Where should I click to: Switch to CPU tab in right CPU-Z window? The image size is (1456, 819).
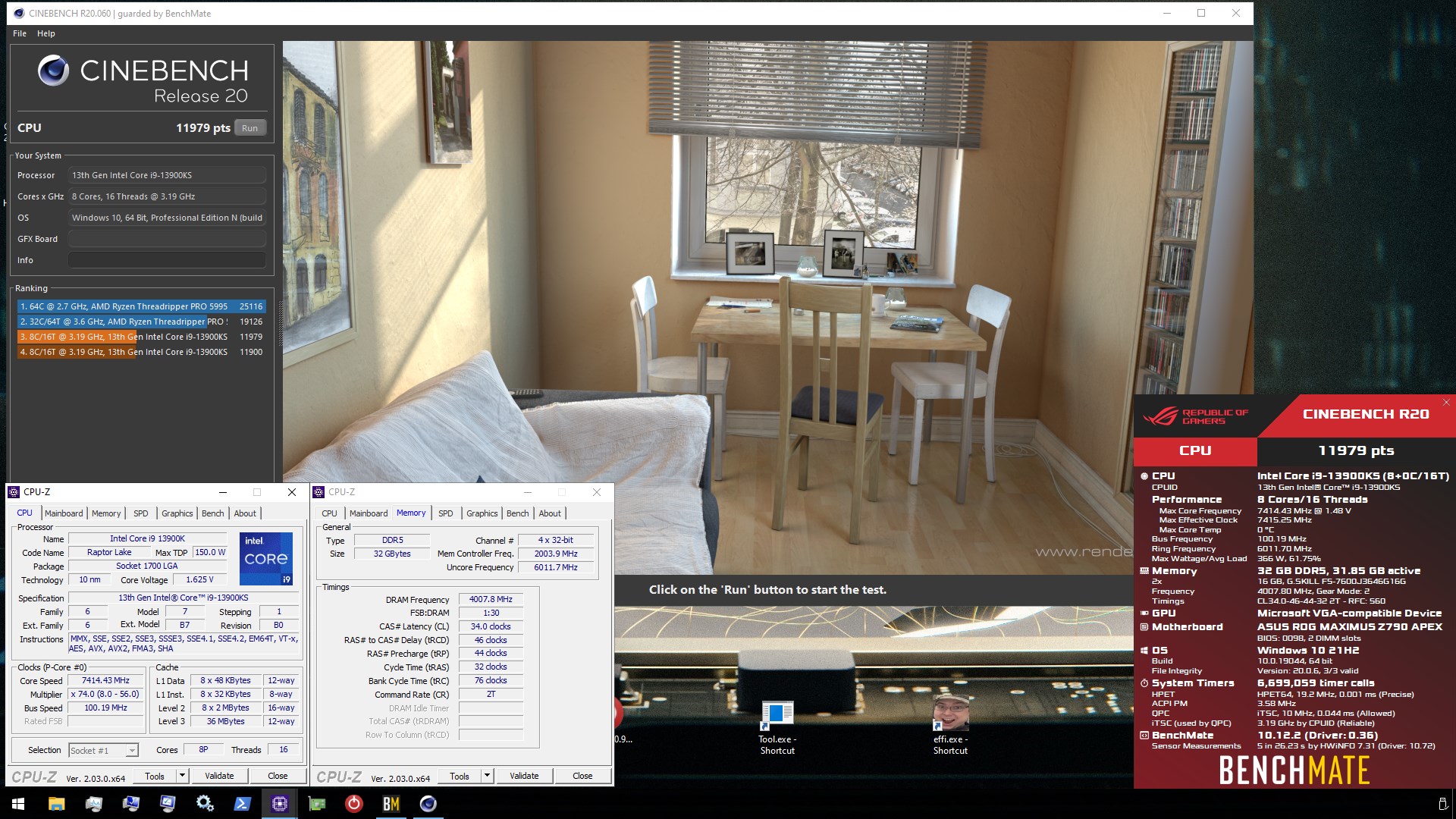[329, 513]
